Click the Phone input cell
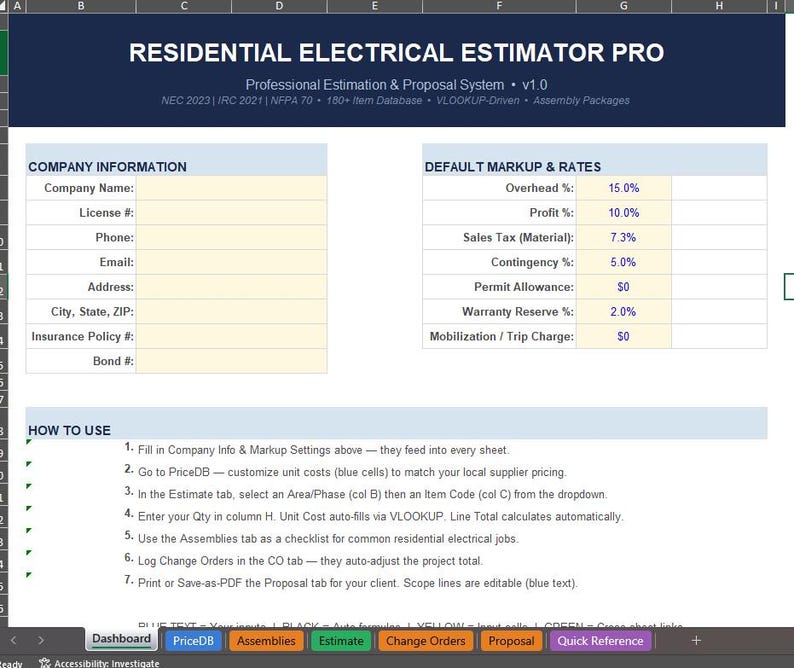The image size is (794, 668). coord(231,238)
